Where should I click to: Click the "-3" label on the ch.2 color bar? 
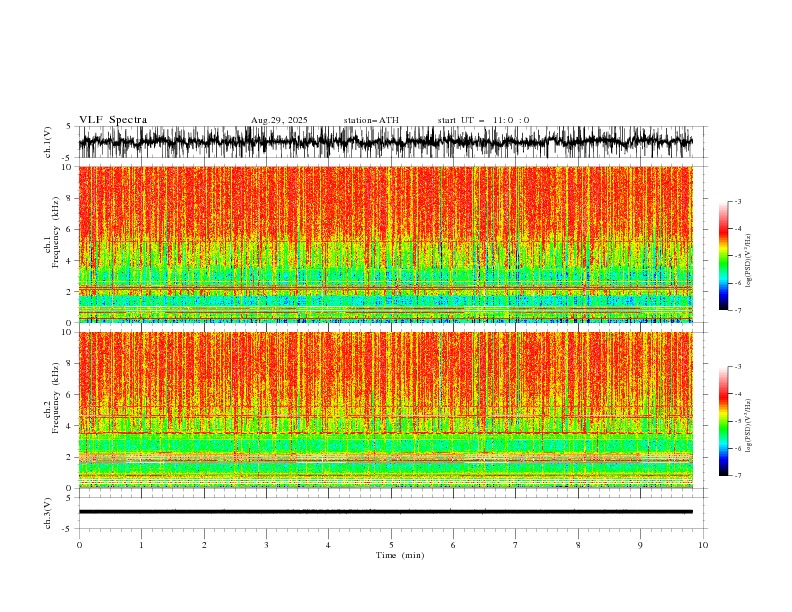[x=737, y=367]
